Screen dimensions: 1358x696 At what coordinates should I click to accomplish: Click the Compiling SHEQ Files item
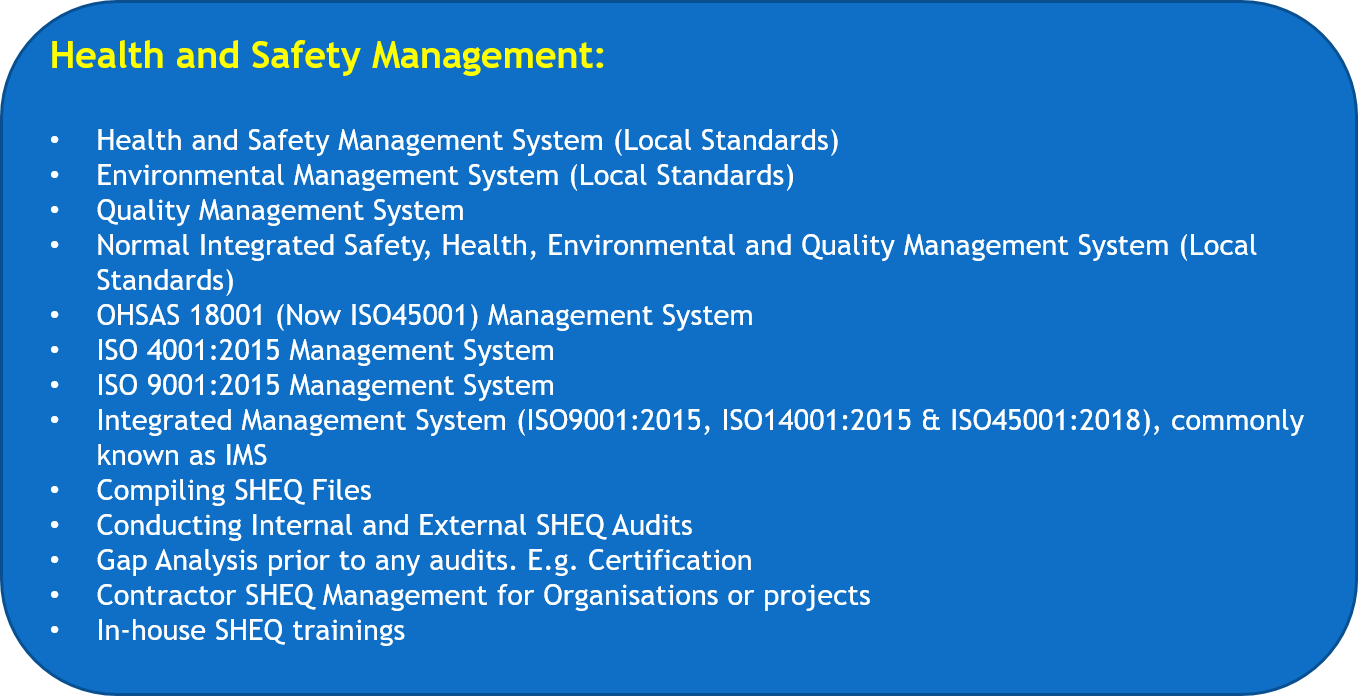(x=234, y=491)
